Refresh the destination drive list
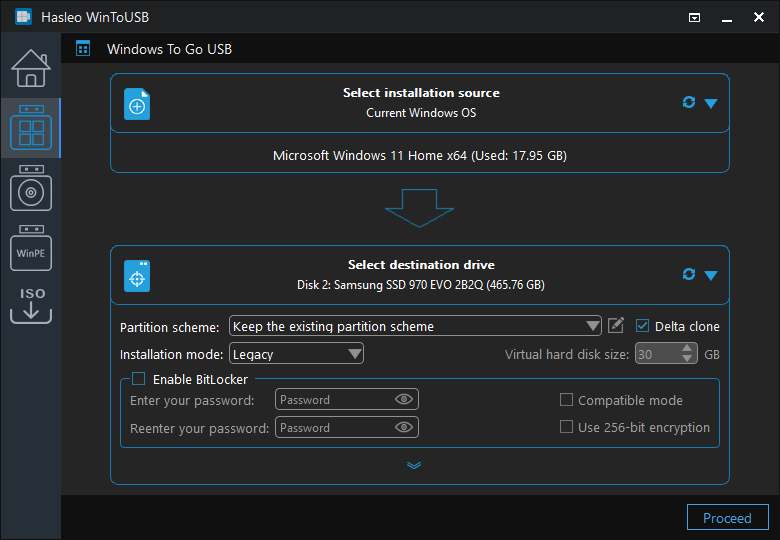Image resolution: width=780 pixels, height=540 pixels. [688, 274]
